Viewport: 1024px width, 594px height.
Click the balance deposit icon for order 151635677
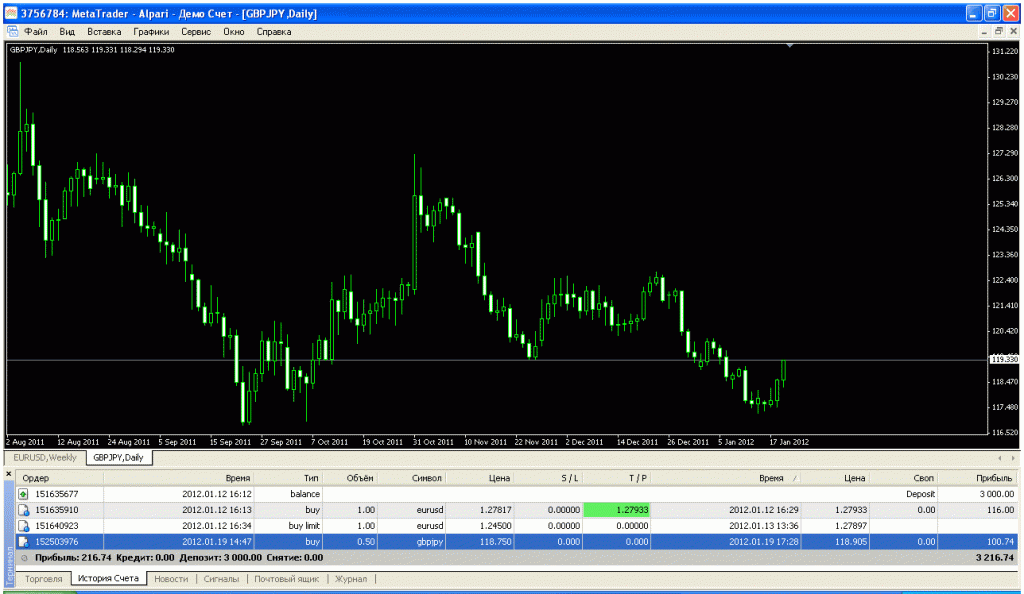[x=23, y=494]
